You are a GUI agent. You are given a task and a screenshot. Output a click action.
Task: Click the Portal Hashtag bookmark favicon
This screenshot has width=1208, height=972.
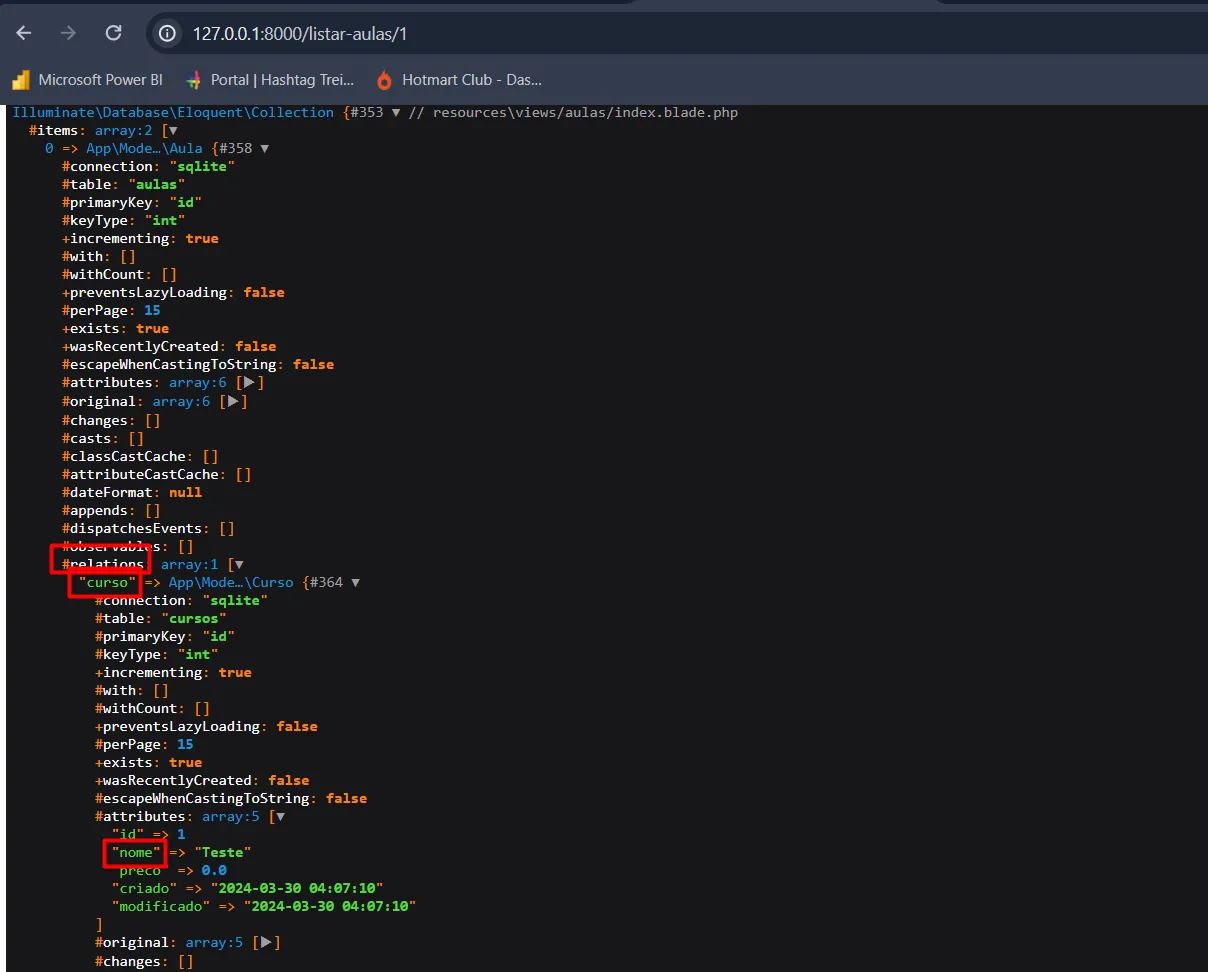click(x=194, y=80)
